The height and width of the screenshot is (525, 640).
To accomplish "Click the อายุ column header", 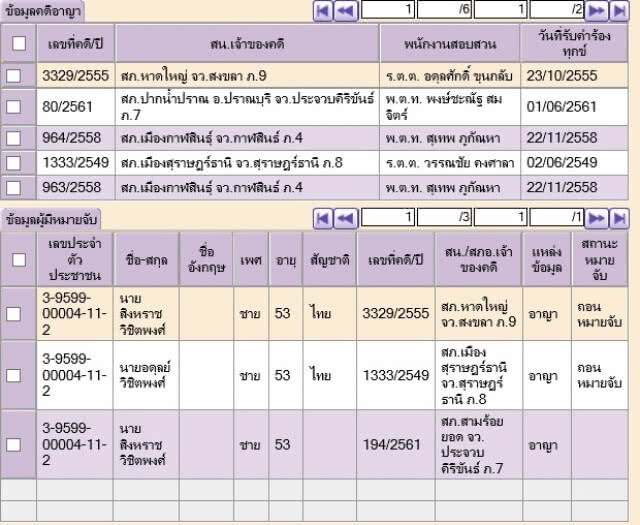I will [x=286, y=260].
